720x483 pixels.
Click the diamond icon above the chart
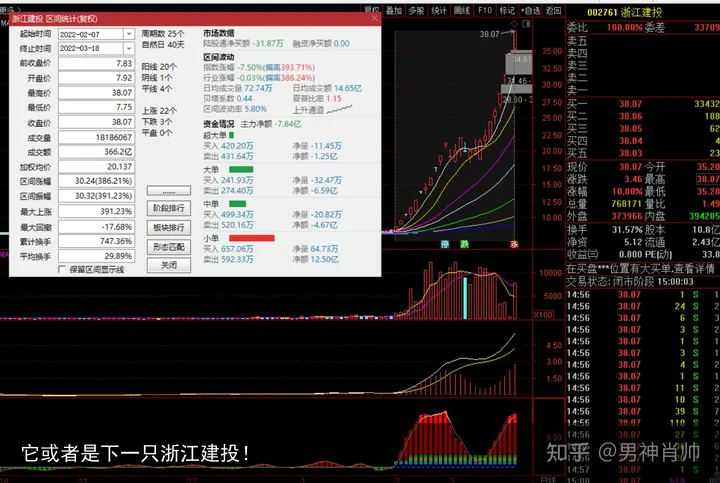point(514,23)
